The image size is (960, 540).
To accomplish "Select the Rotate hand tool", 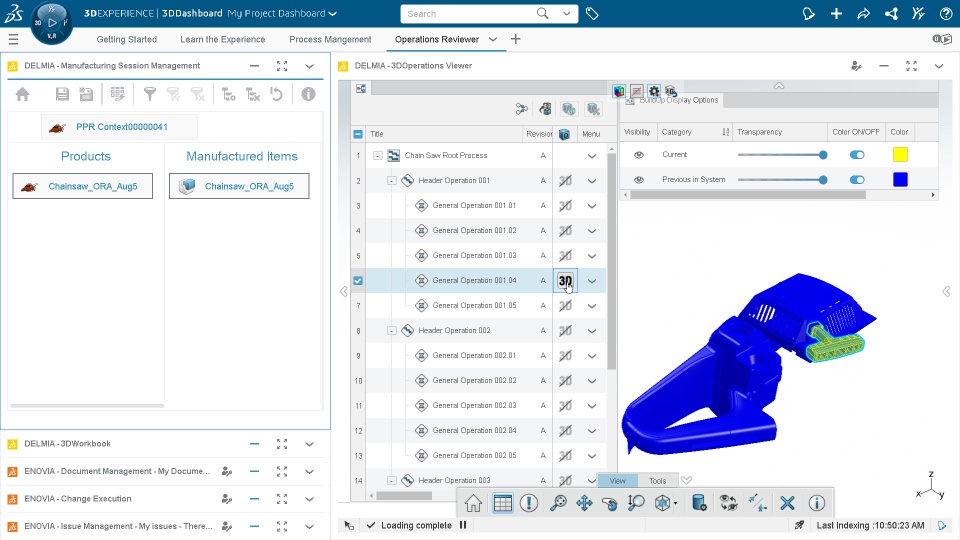I will 610,503.
